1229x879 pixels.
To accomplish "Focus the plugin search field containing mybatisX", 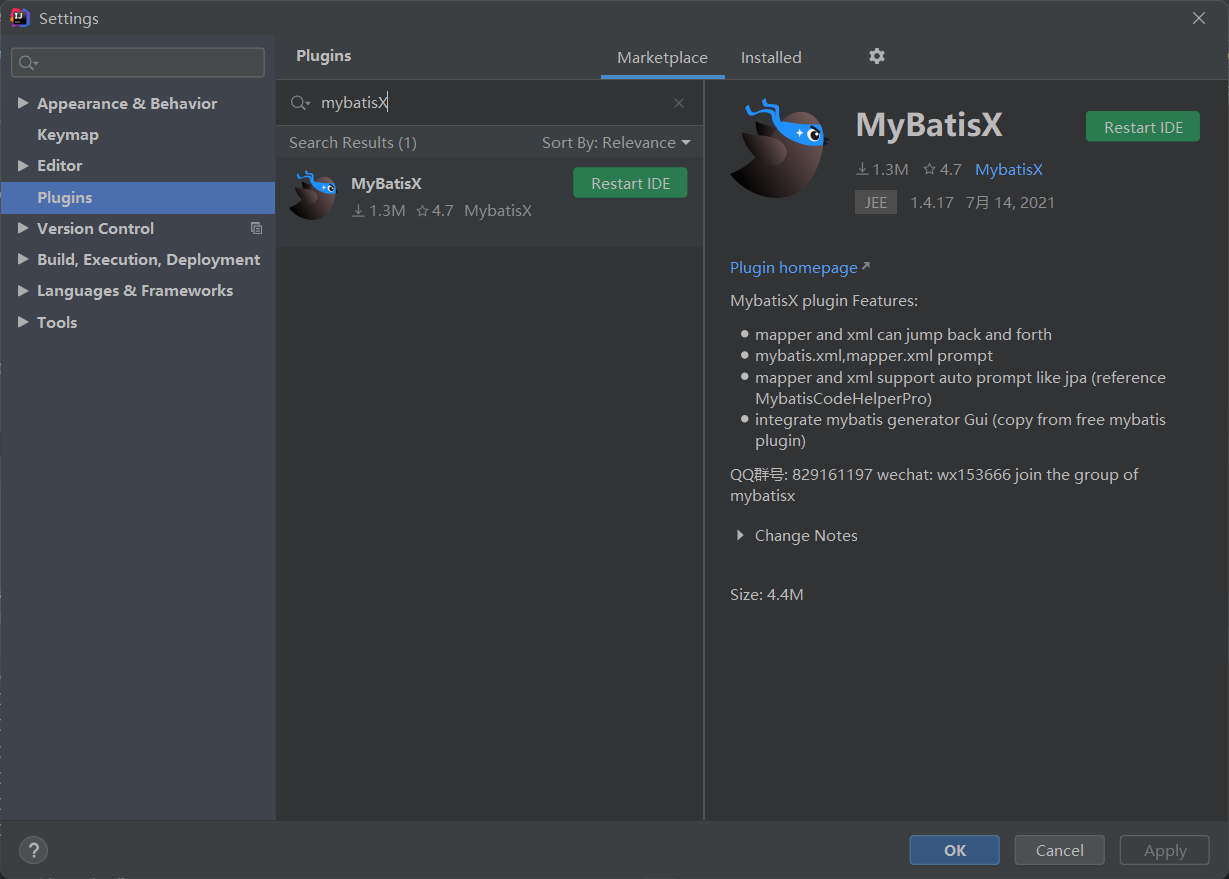I will (x=489, y=103).
